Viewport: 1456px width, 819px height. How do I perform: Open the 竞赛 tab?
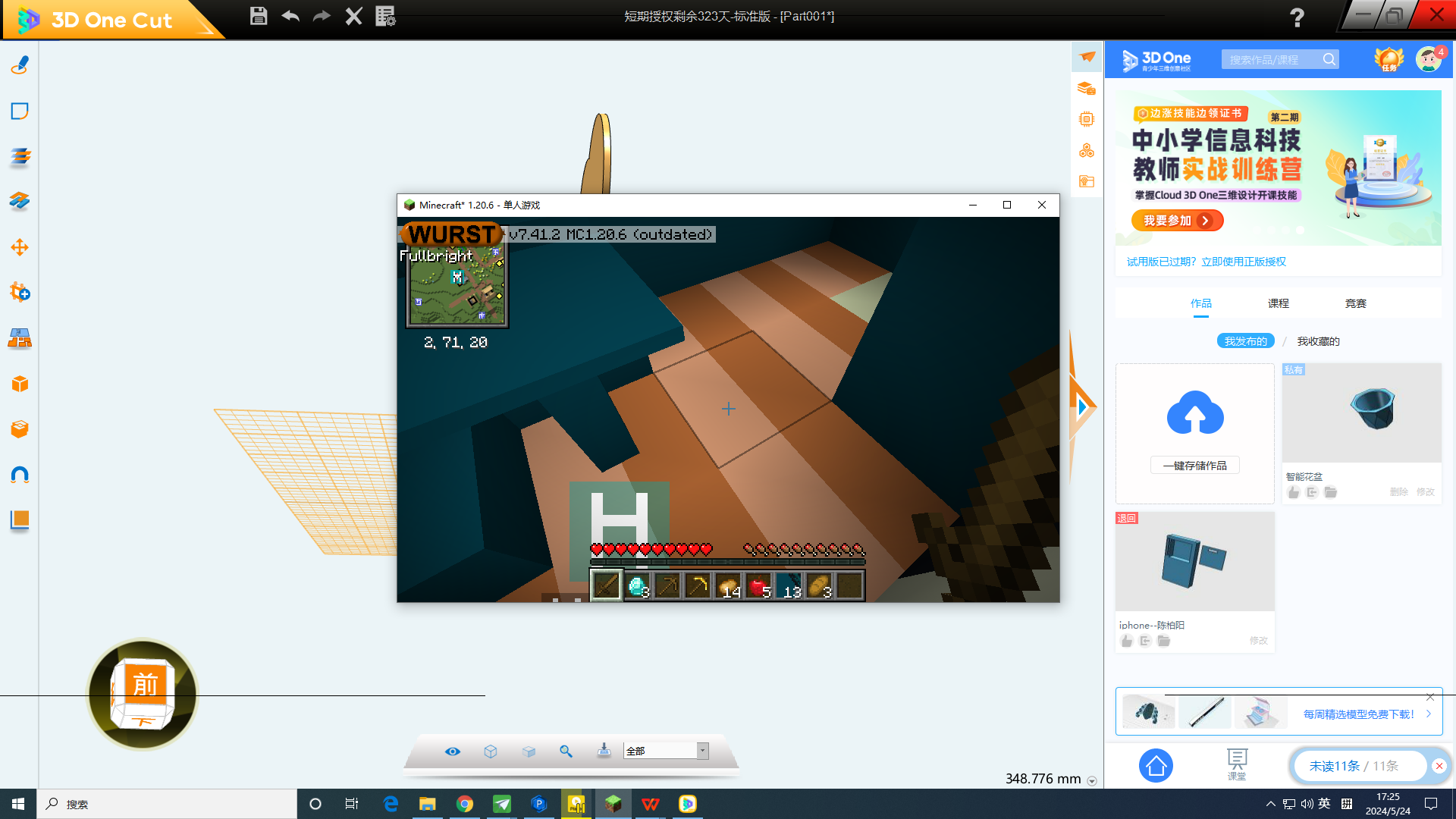tap(1355, 303)
